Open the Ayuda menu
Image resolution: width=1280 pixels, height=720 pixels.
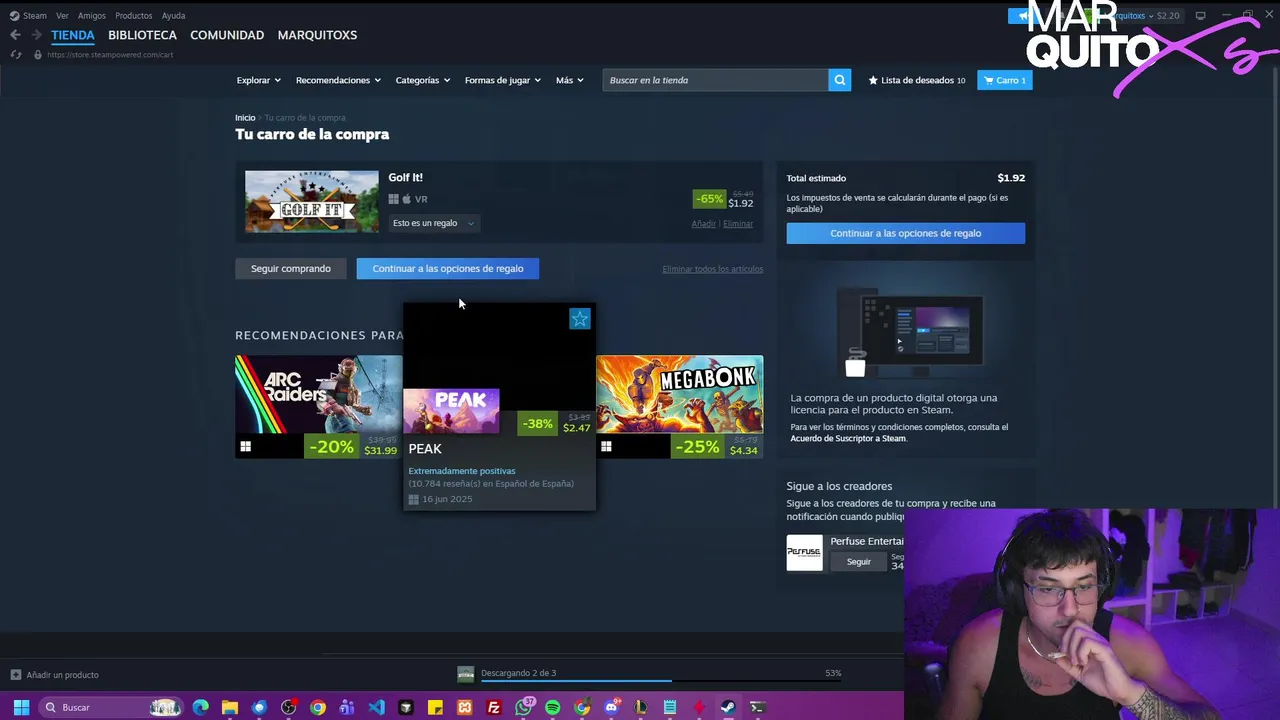173,16
